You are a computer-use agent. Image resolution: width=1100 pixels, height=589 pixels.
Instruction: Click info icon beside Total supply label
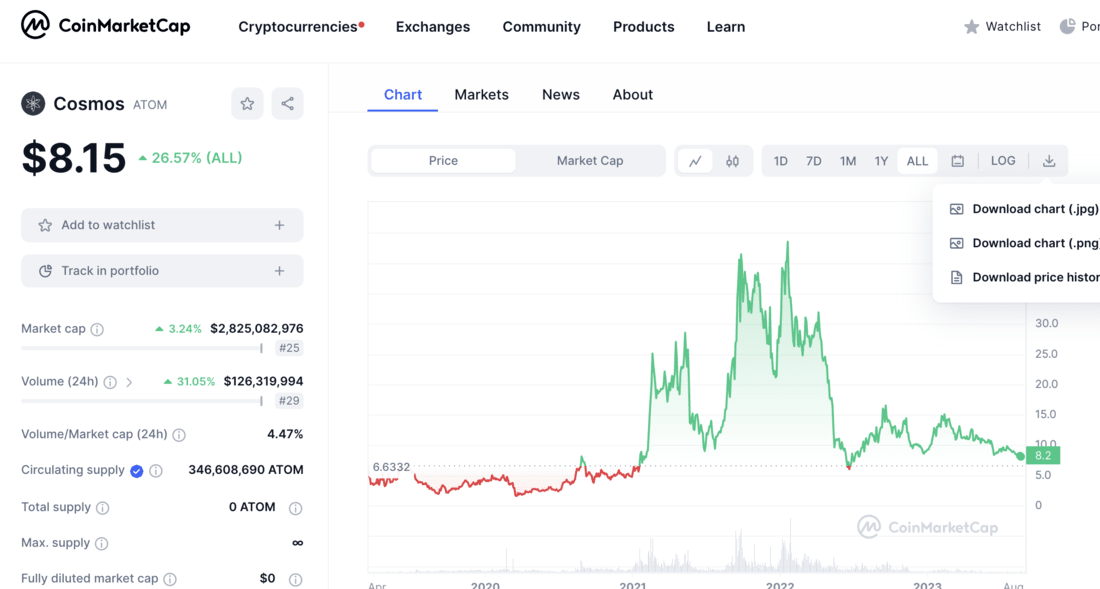click(102, 508)
